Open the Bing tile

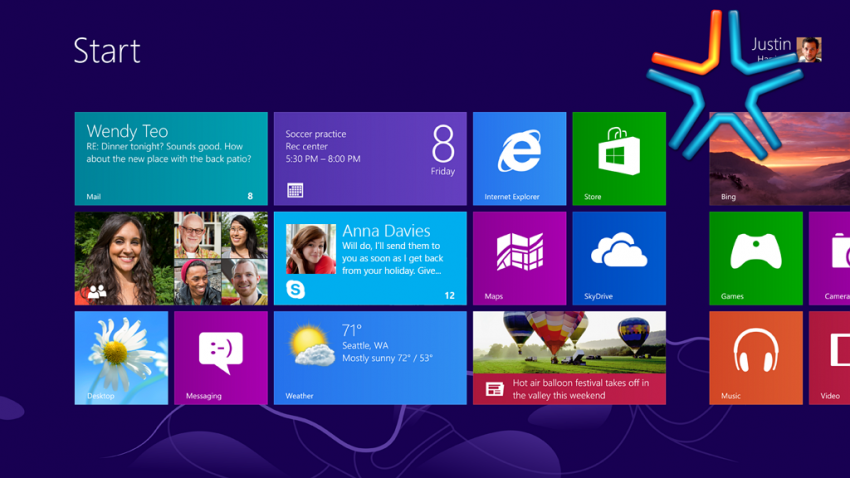tap(780, 159)
